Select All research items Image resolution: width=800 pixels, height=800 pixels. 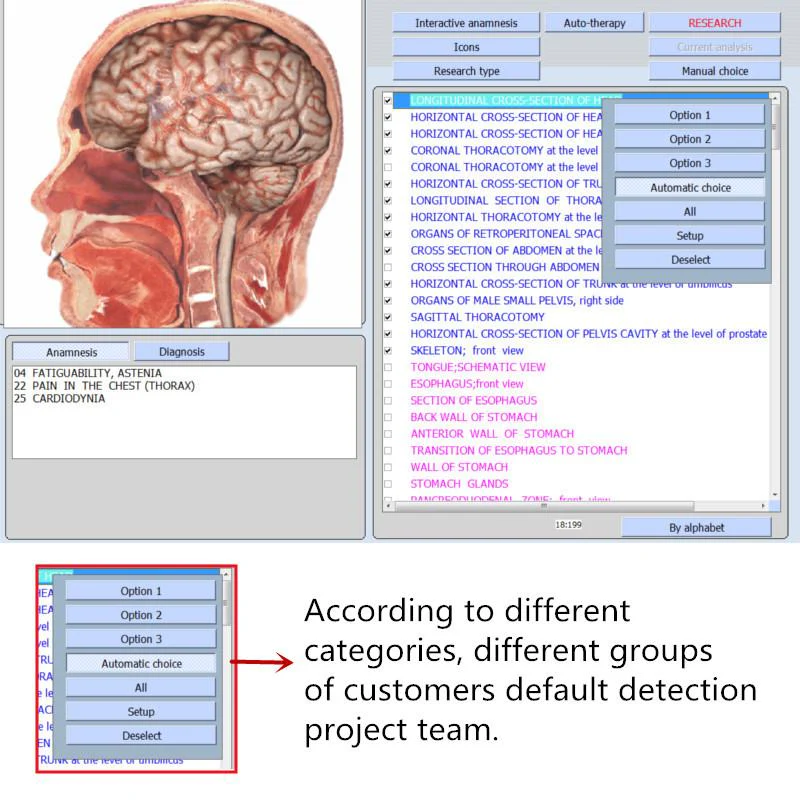690,211
